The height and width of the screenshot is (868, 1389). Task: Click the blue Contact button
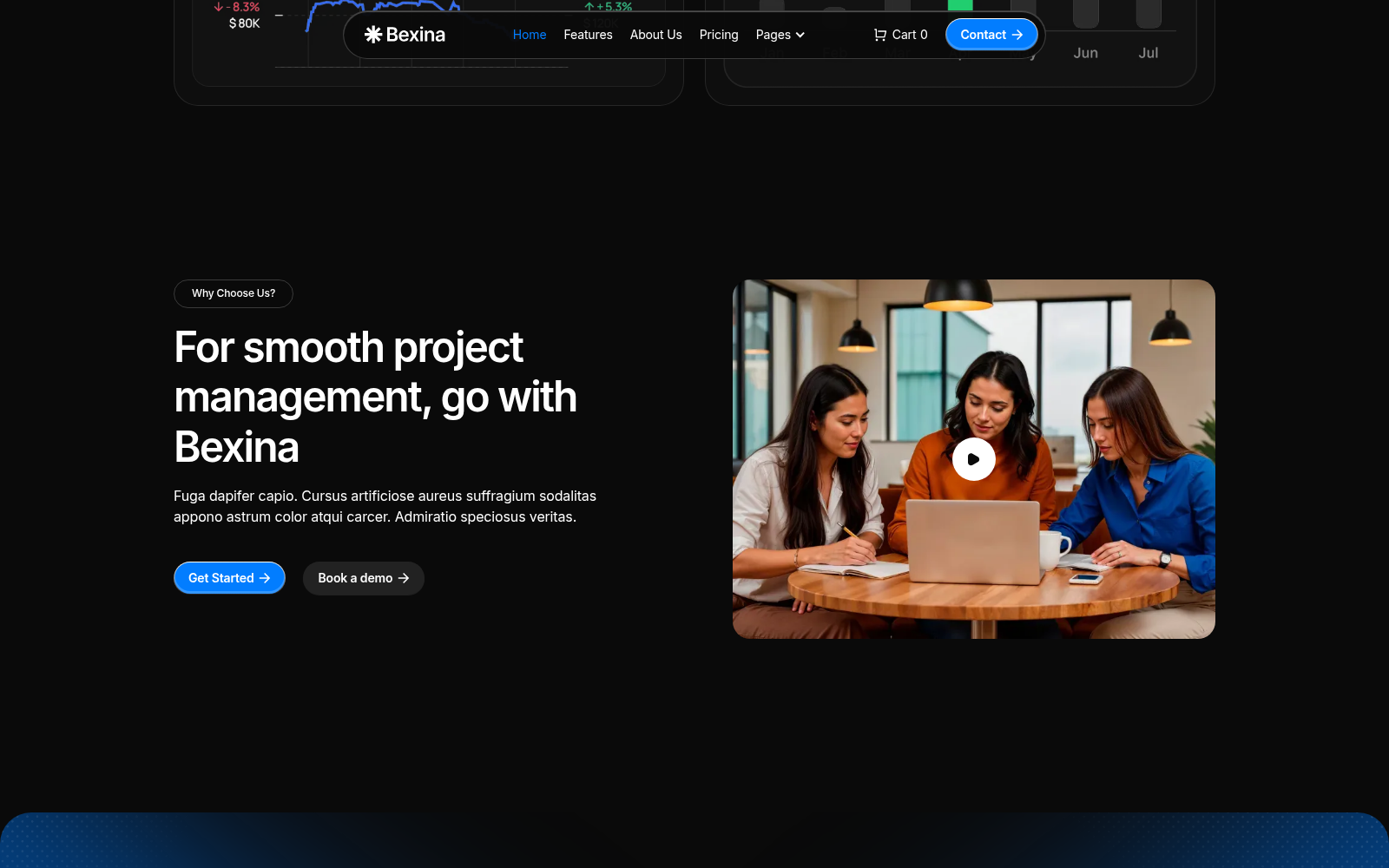pos(991,35)
